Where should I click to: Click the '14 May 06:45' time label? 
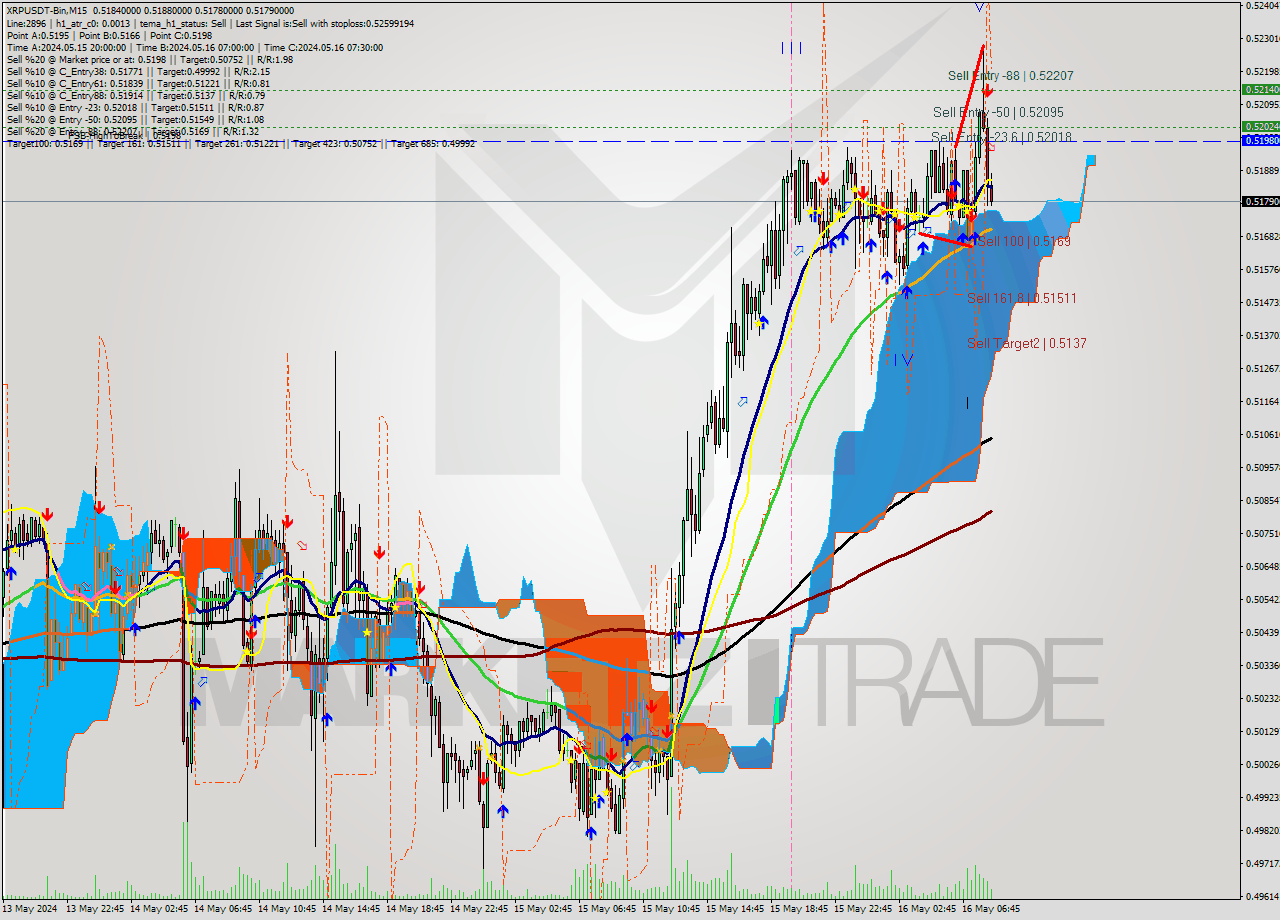[224, 909]
